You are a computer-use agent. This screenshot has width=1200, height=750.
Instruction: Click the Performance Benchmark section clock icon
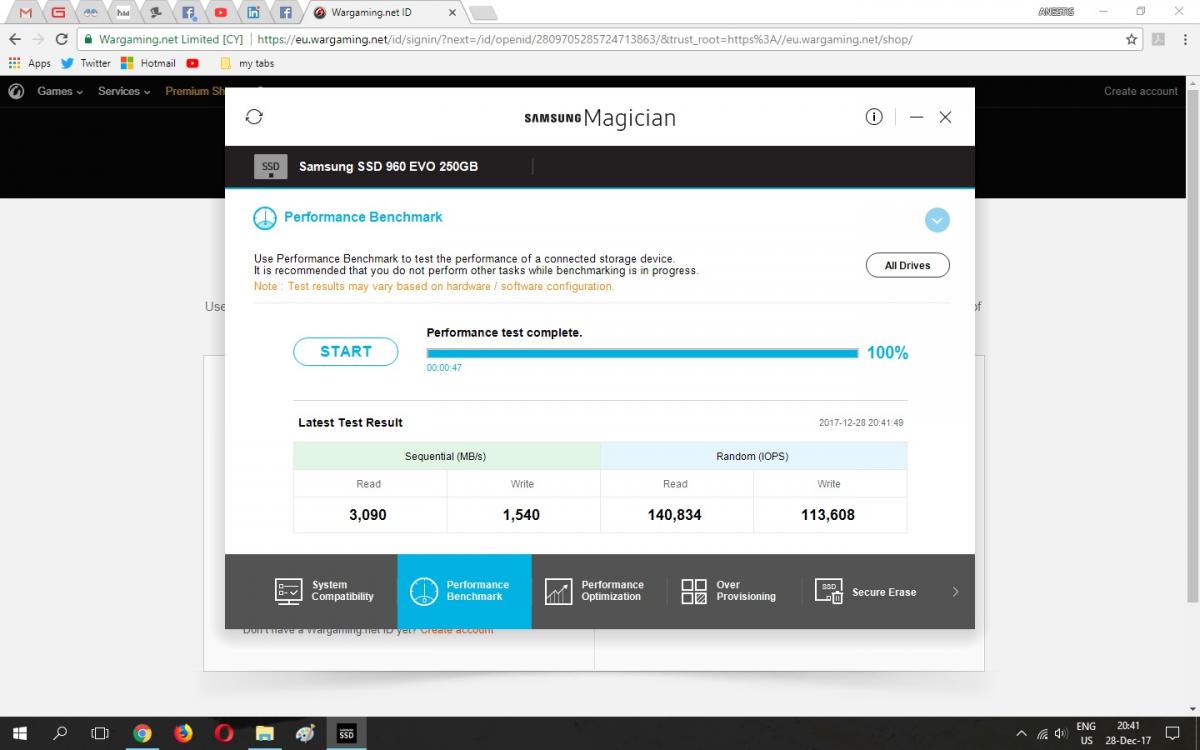coord(264,217)
